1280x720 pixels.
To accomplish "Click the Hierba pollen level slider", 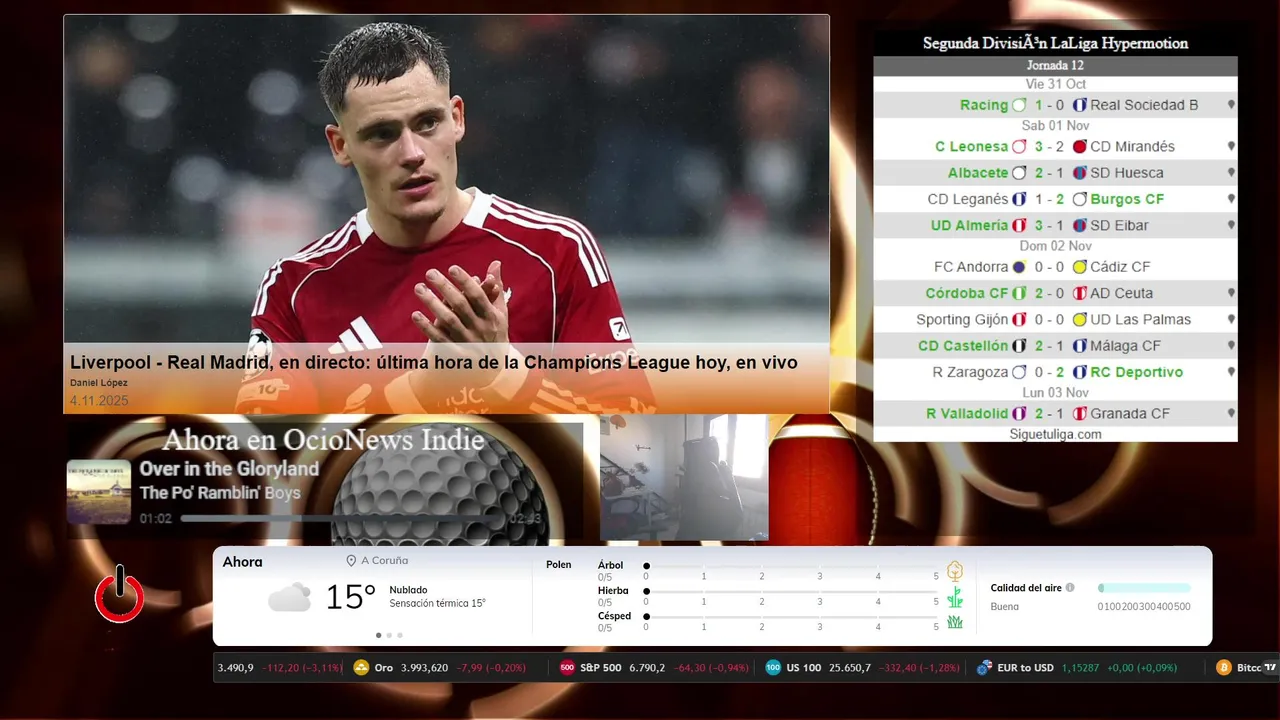I will click(792, 591).
